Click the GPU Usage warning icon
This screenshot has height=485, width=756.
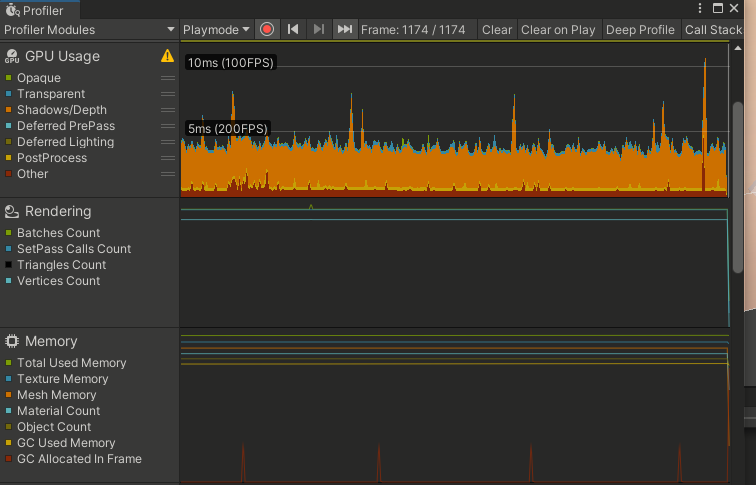[x=168, y=56]
